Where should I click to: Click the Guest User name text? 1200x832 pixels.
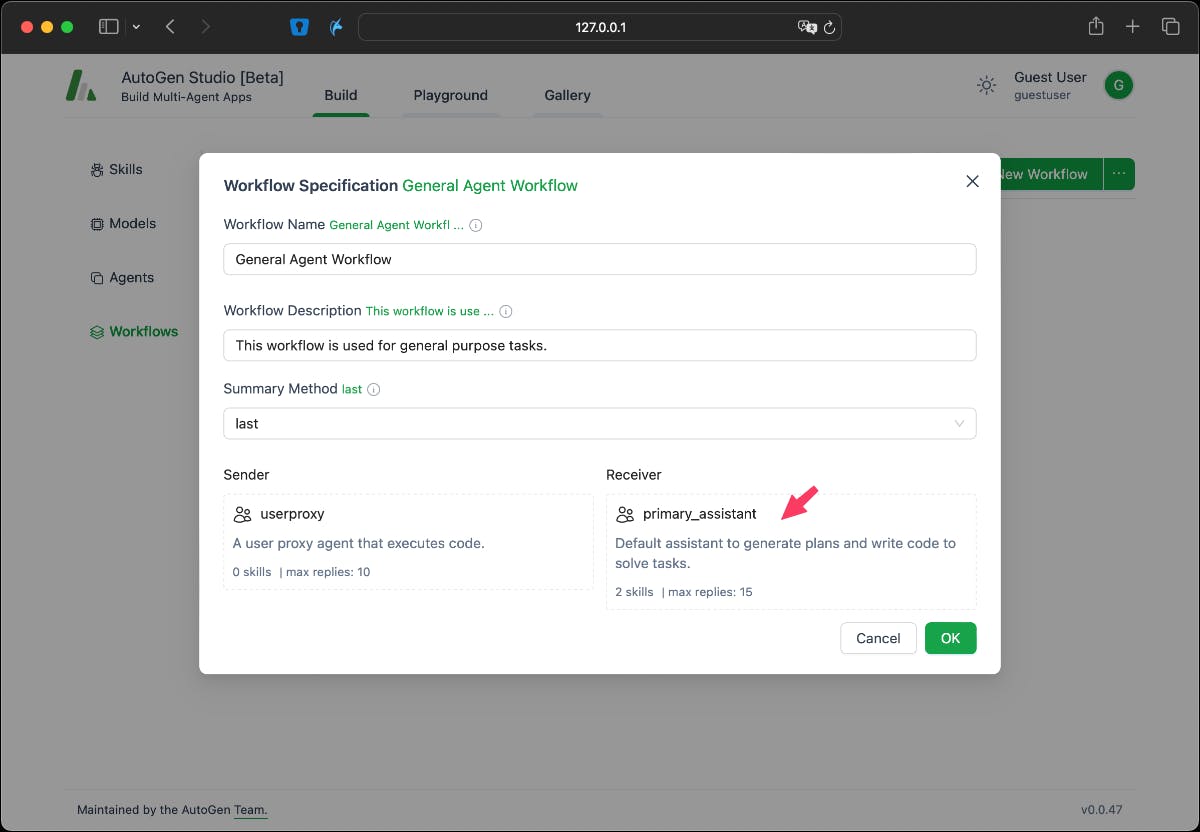[1050, 78]
